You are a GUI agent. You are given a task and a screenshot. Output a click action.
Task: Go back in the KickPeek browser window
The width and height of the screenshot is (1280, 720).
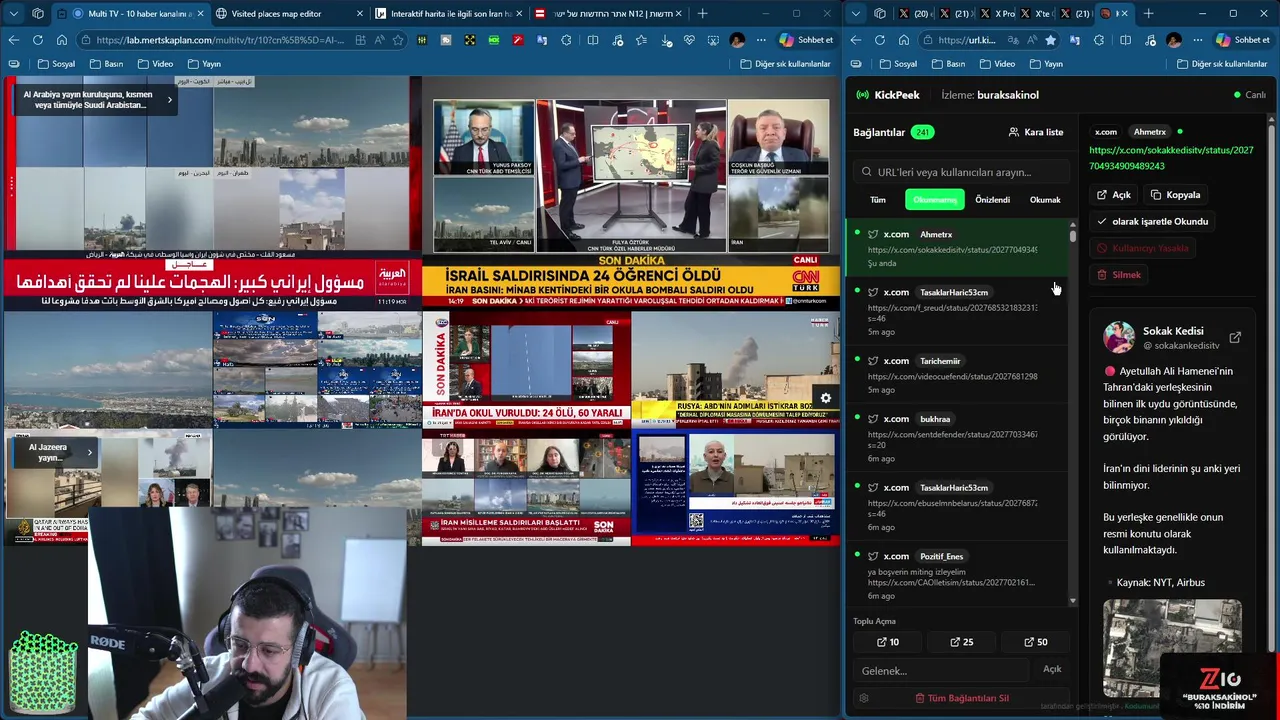[x=856, y=40]
